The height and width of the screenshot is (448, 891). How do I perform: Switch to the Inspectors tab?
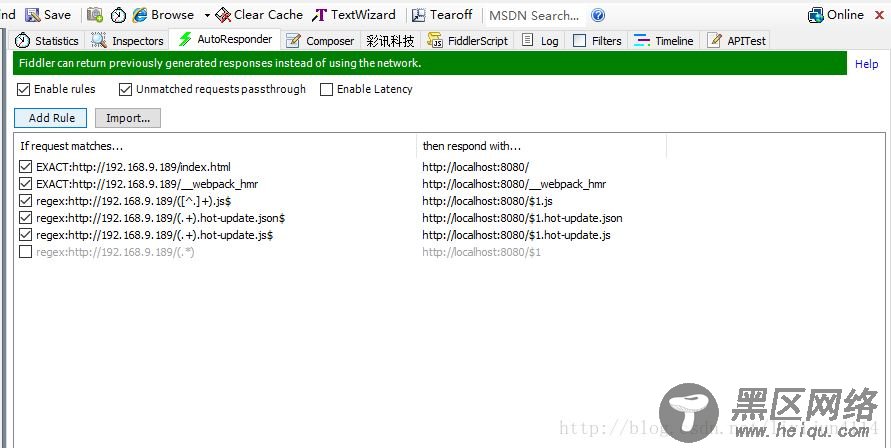coord(128,40)
